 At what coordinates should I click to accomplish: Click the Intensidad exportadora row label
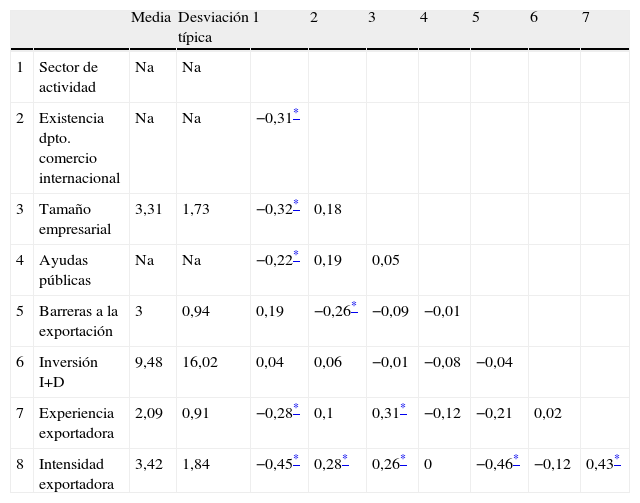(76, 474)
